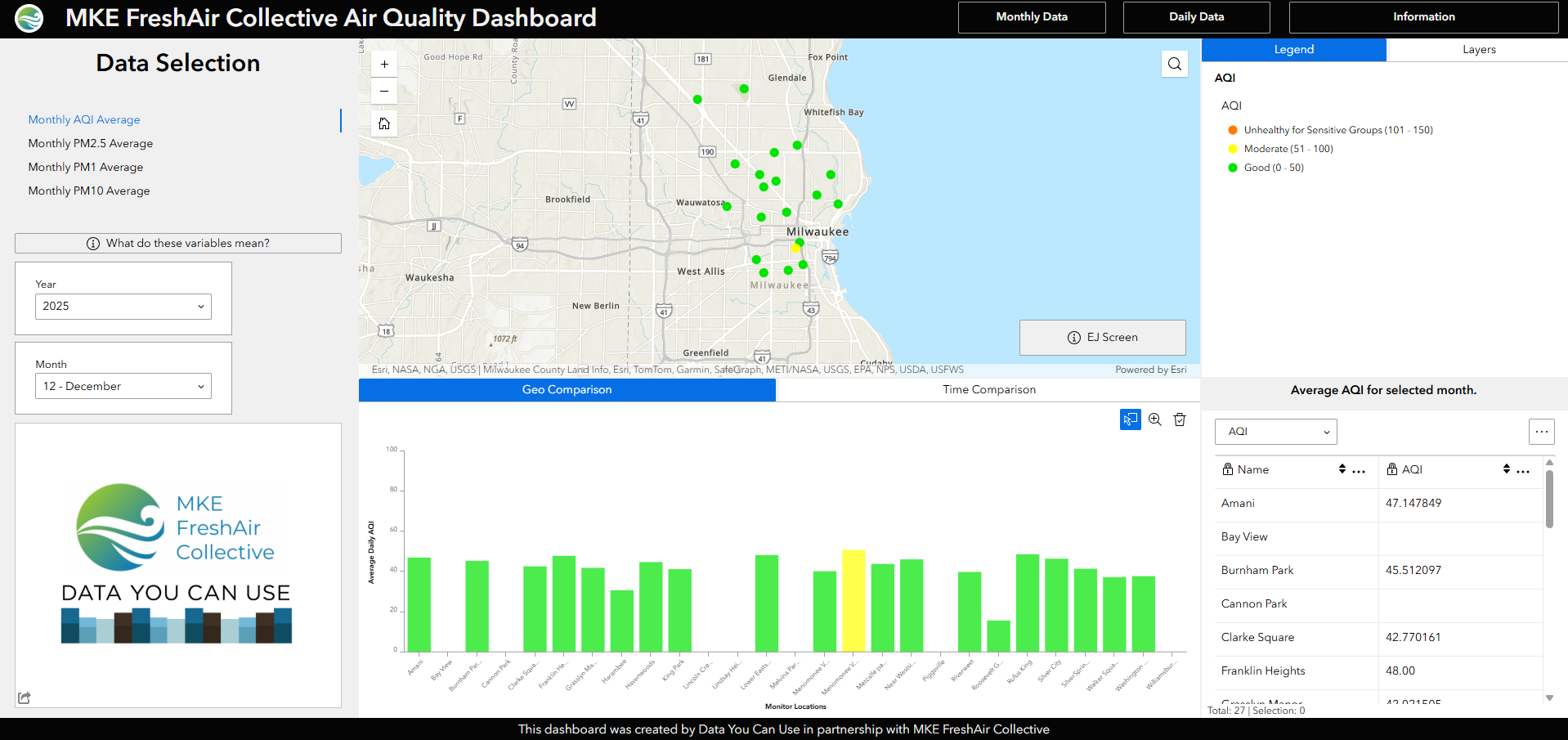Activate chart selection tool icon

(1131, 419)
